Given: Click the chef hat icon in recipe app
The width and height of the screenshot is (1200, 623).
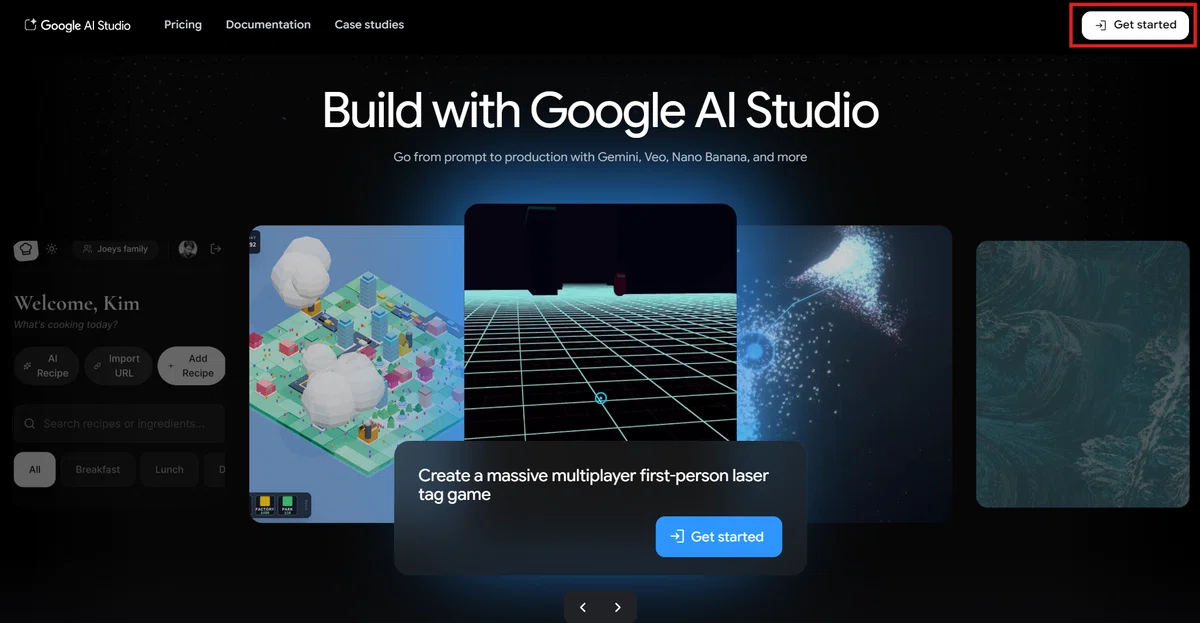Looking at the screenshot, I should 26,249.
